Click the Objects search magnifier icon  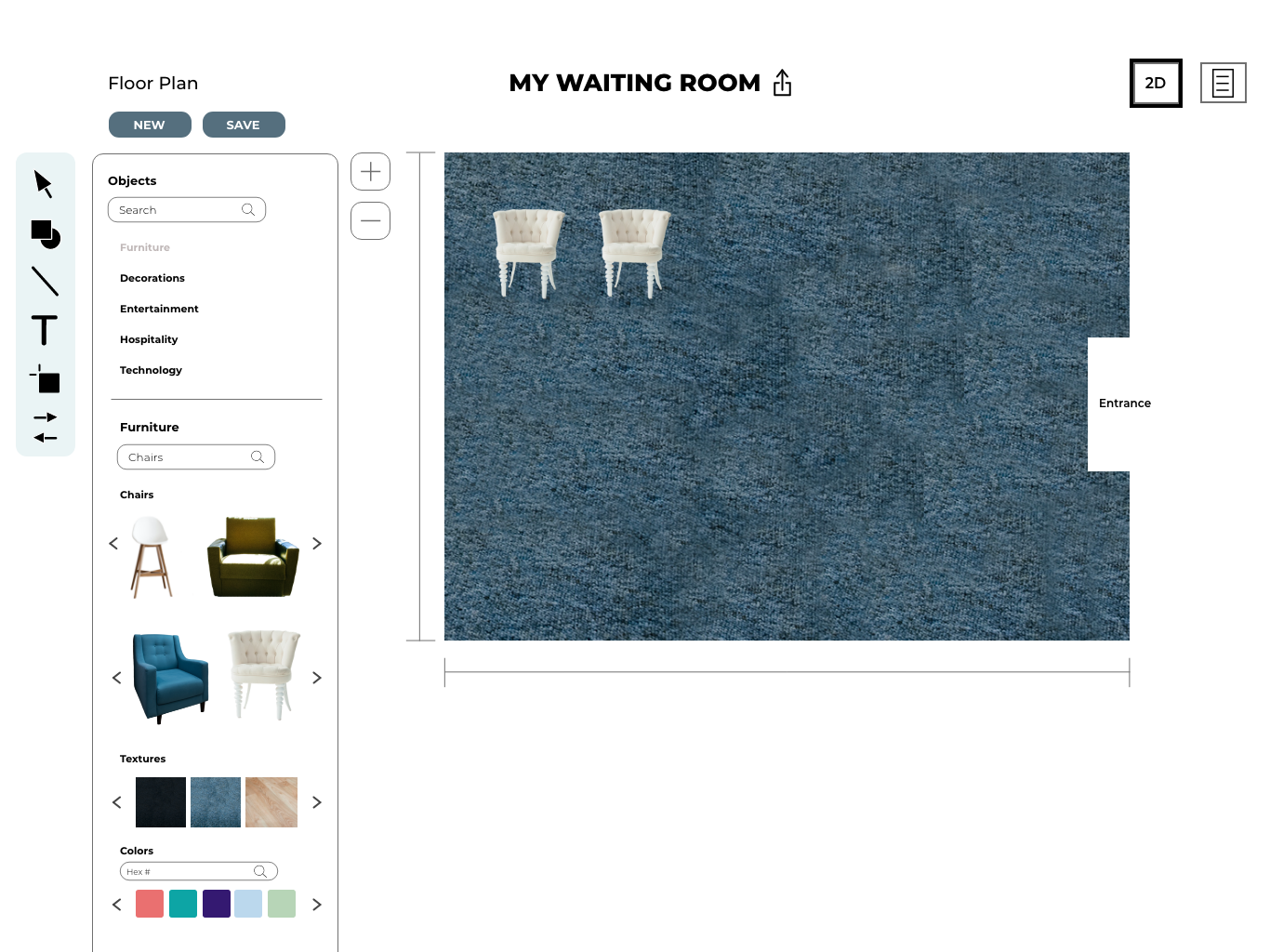point(248,210)
